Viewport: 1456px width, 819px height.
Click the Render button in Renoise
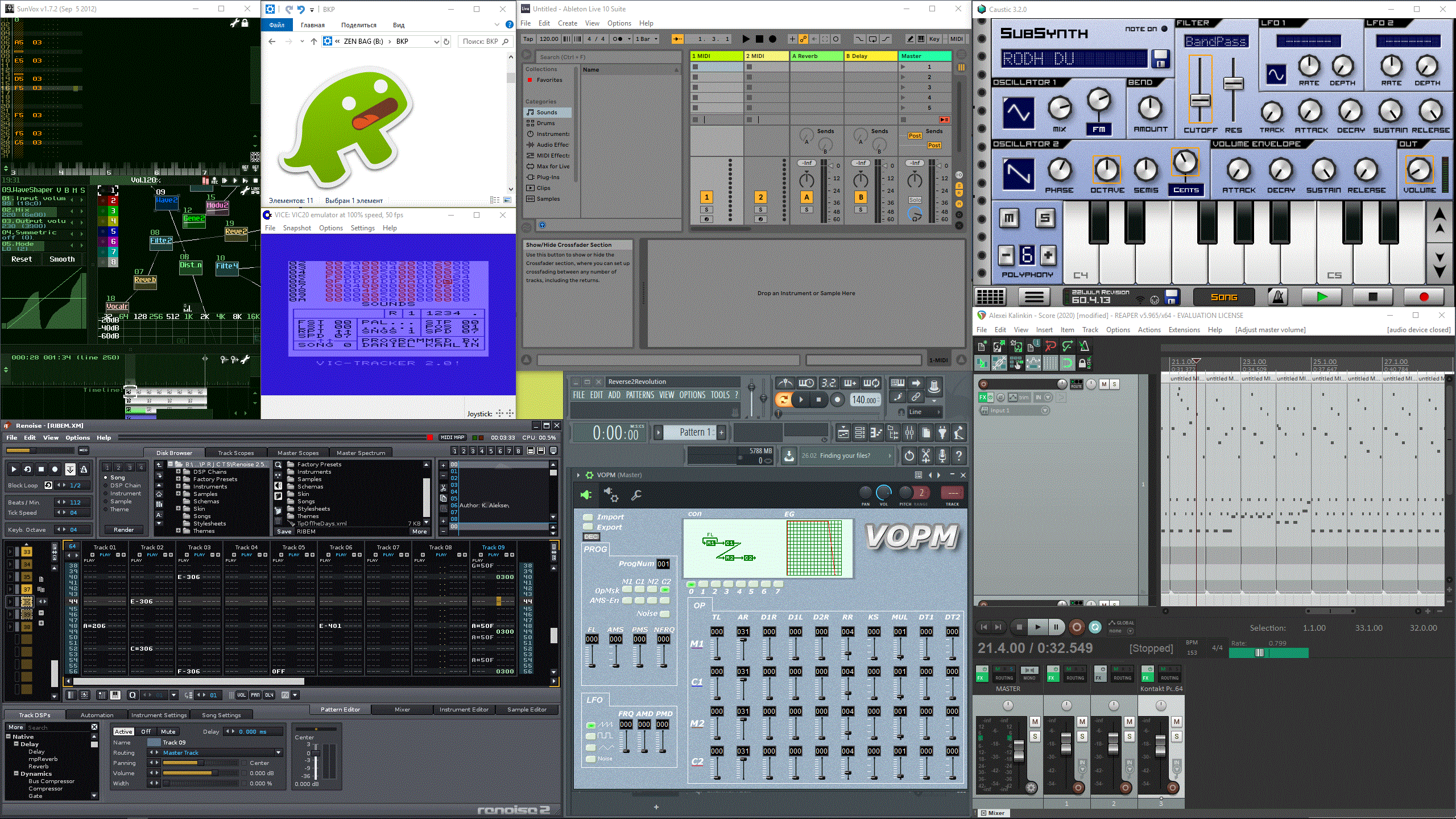pos(123,530)
